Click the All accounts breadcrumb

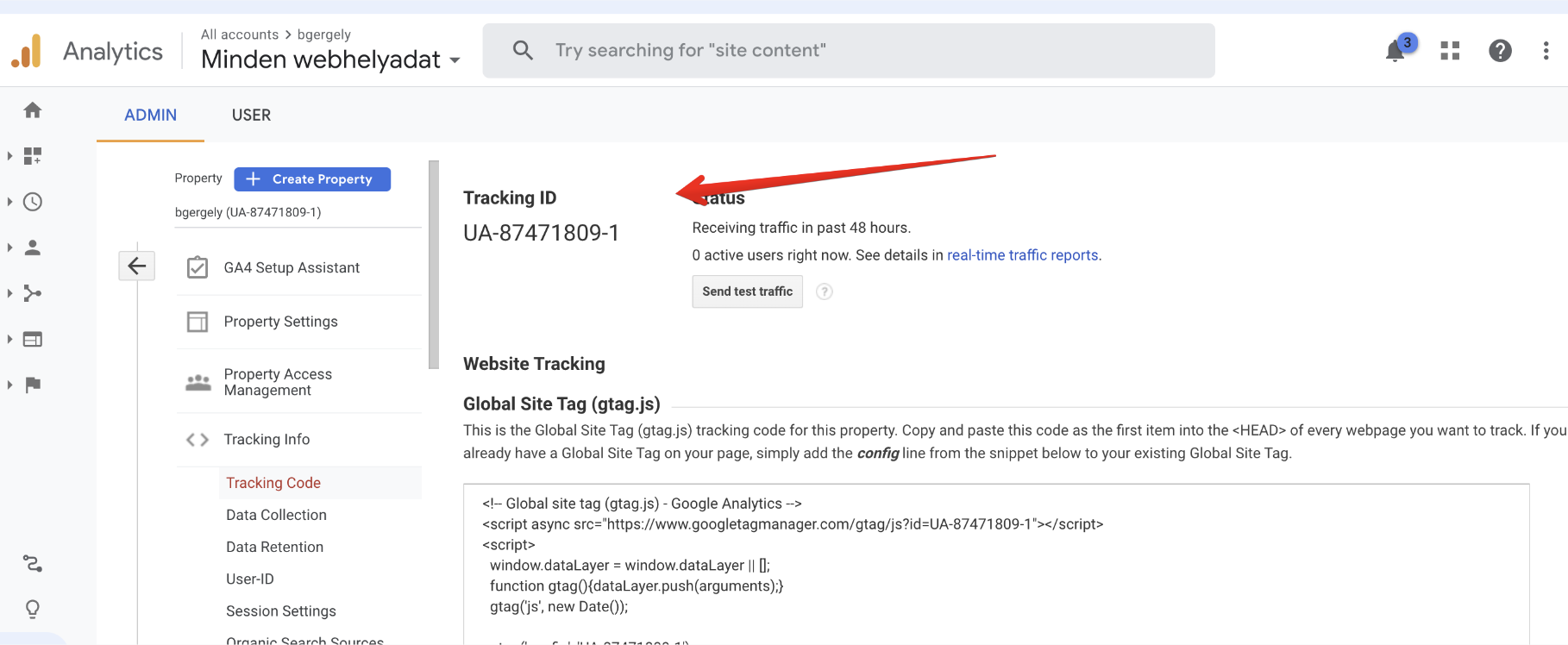pos(240,34)
